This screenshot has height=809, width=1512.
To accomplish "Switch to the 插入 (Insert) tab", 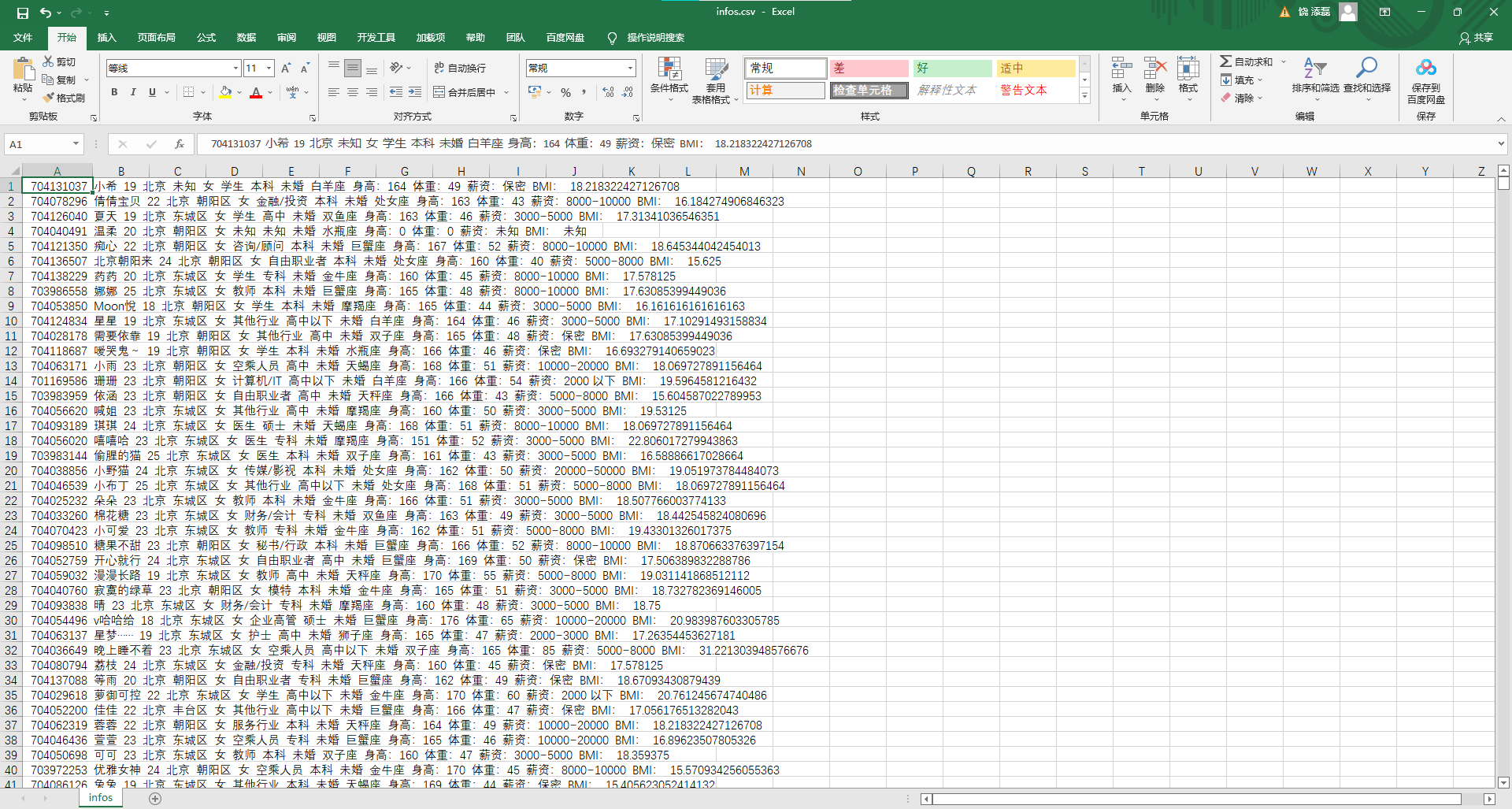I will [106, 37].
